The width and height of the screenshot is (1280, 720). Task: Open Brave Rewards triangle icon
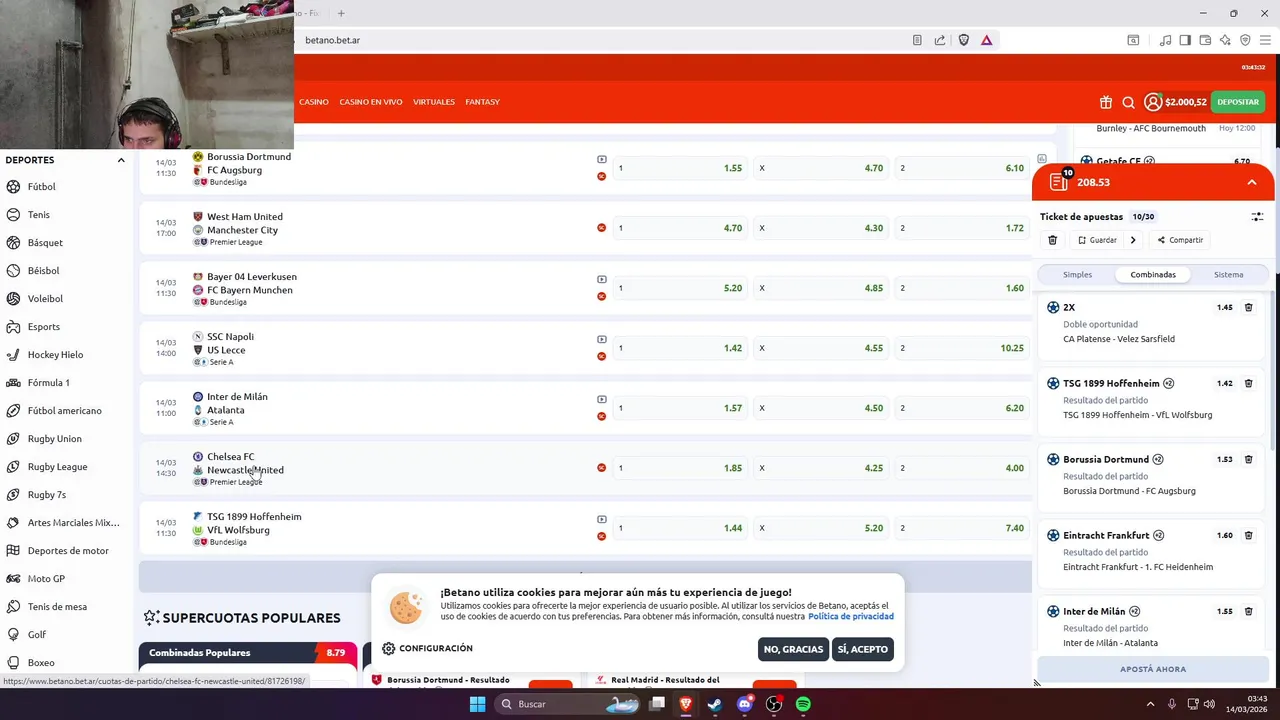[x=986, y=40]
